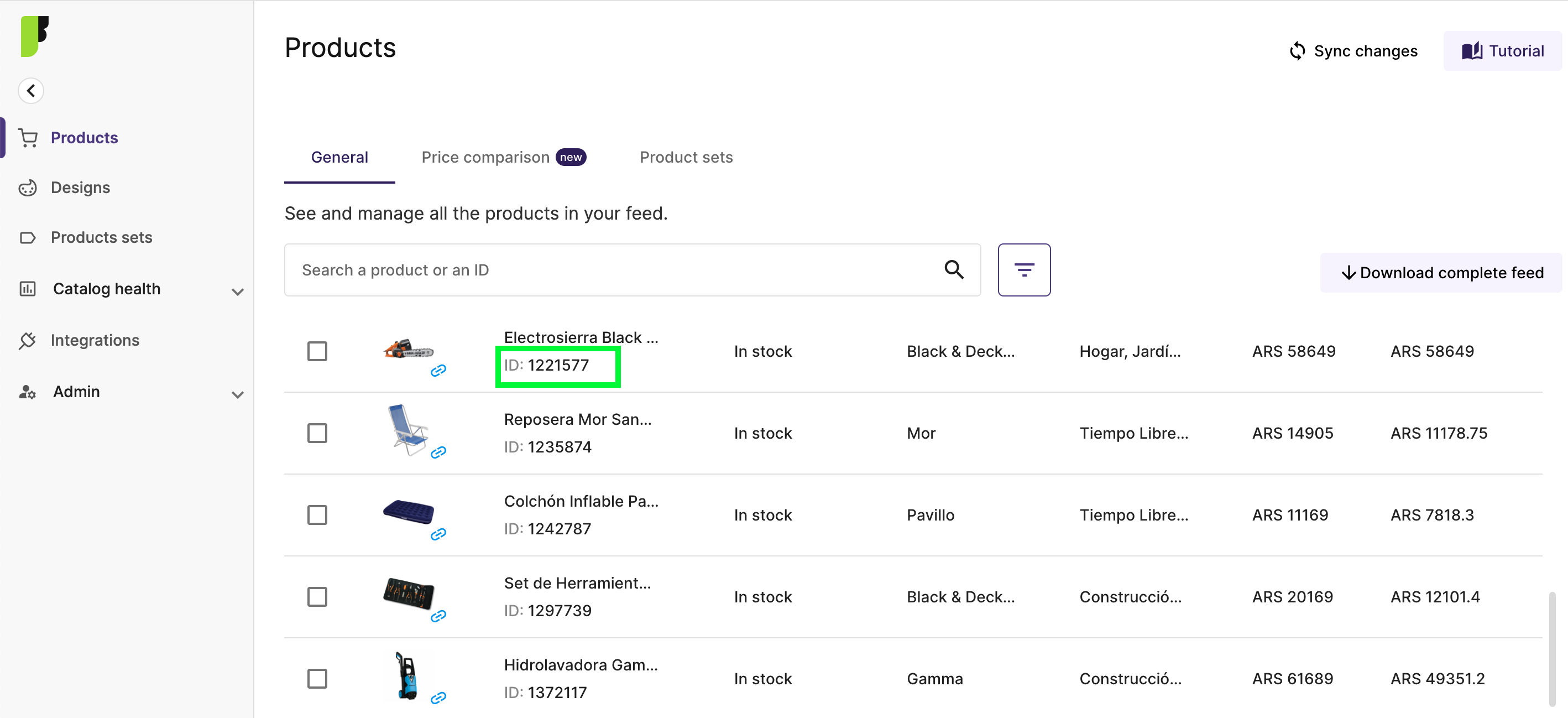1568x718 pixels.
Task: Focus the Search a product field
Action: 632,270
